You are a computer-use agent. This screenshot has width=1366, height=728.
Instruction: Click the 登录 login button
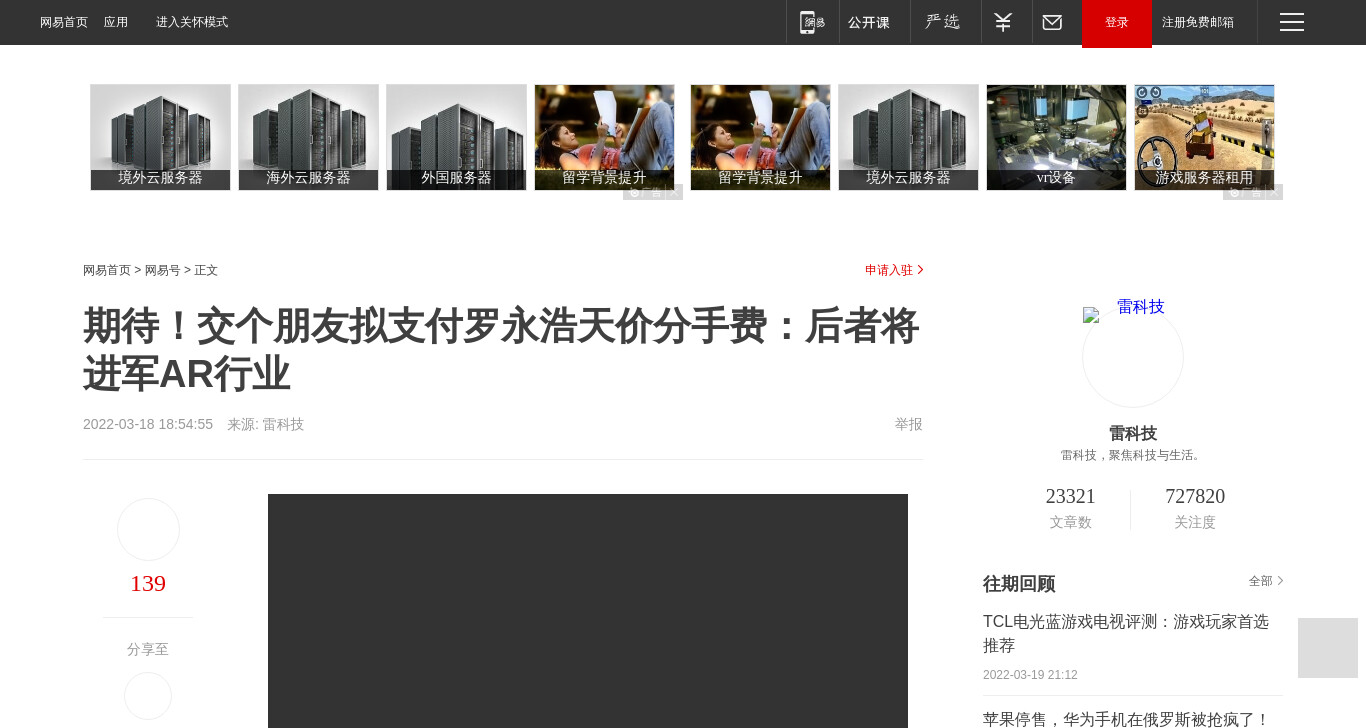[1117, 23]
